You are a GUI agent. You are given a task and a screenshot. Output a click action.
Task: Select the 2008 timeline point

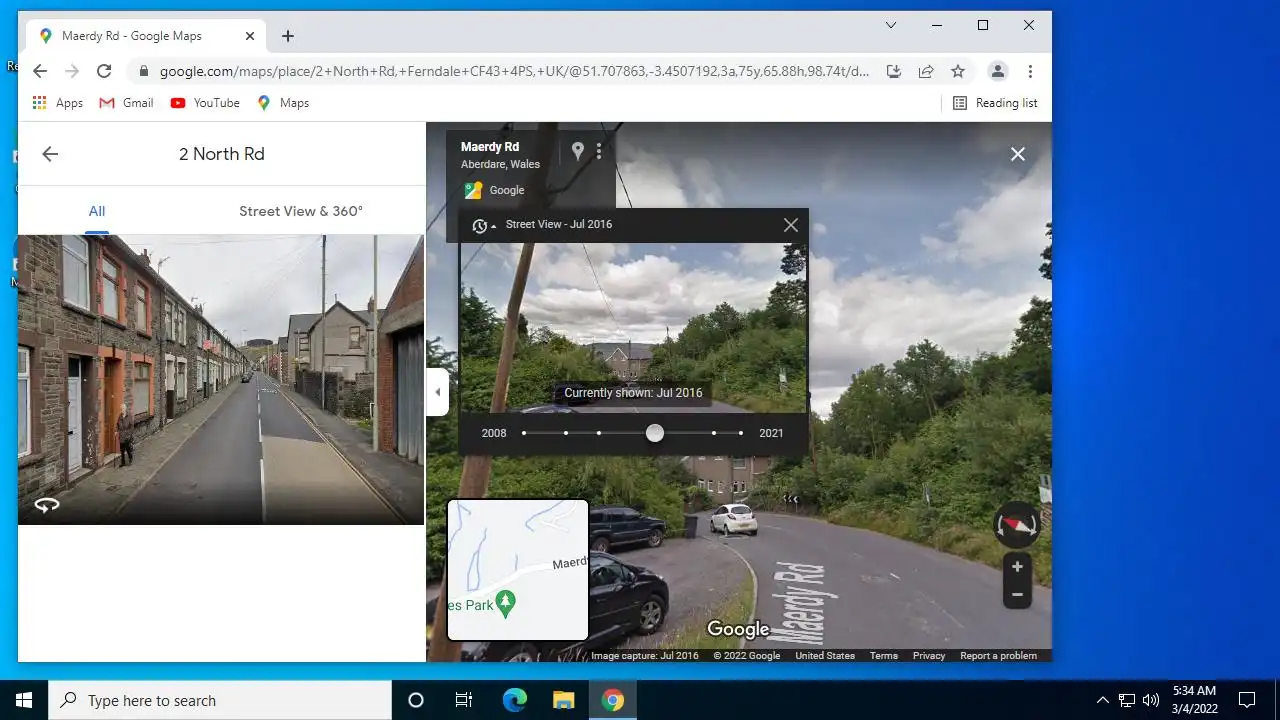(524, 433)
